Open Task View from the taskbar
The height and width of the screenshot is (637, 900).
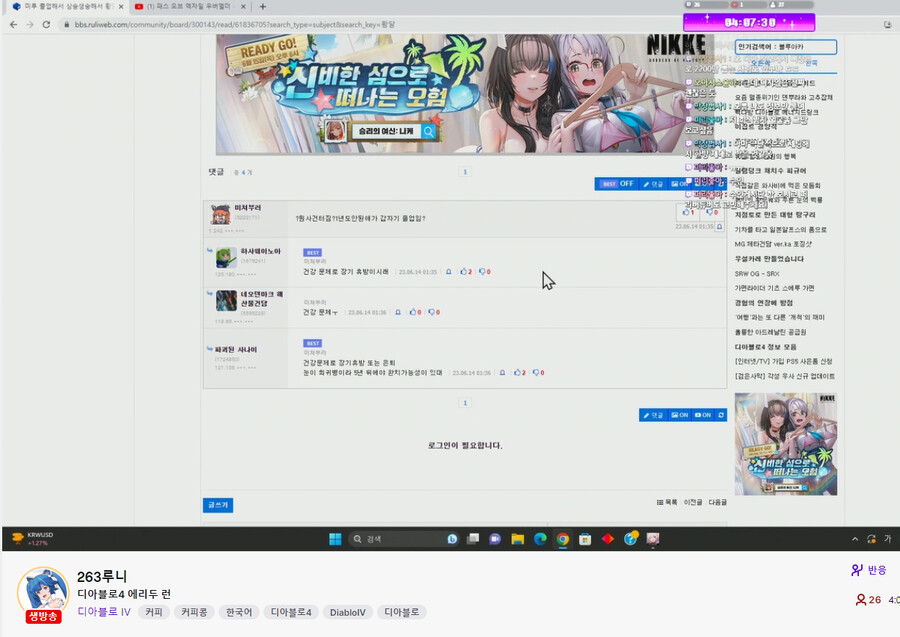tap(473, 539)
